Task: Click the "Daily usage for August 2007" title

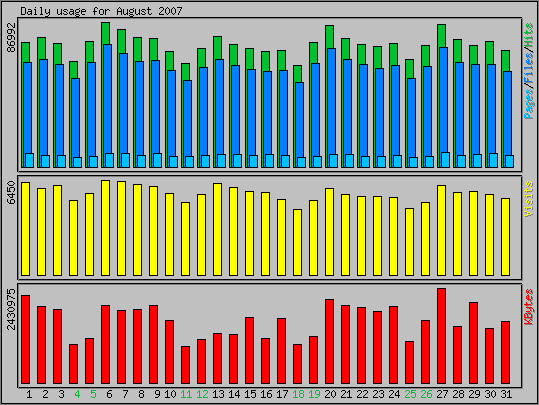Action: pyautogui.click(x=101, y=11)
